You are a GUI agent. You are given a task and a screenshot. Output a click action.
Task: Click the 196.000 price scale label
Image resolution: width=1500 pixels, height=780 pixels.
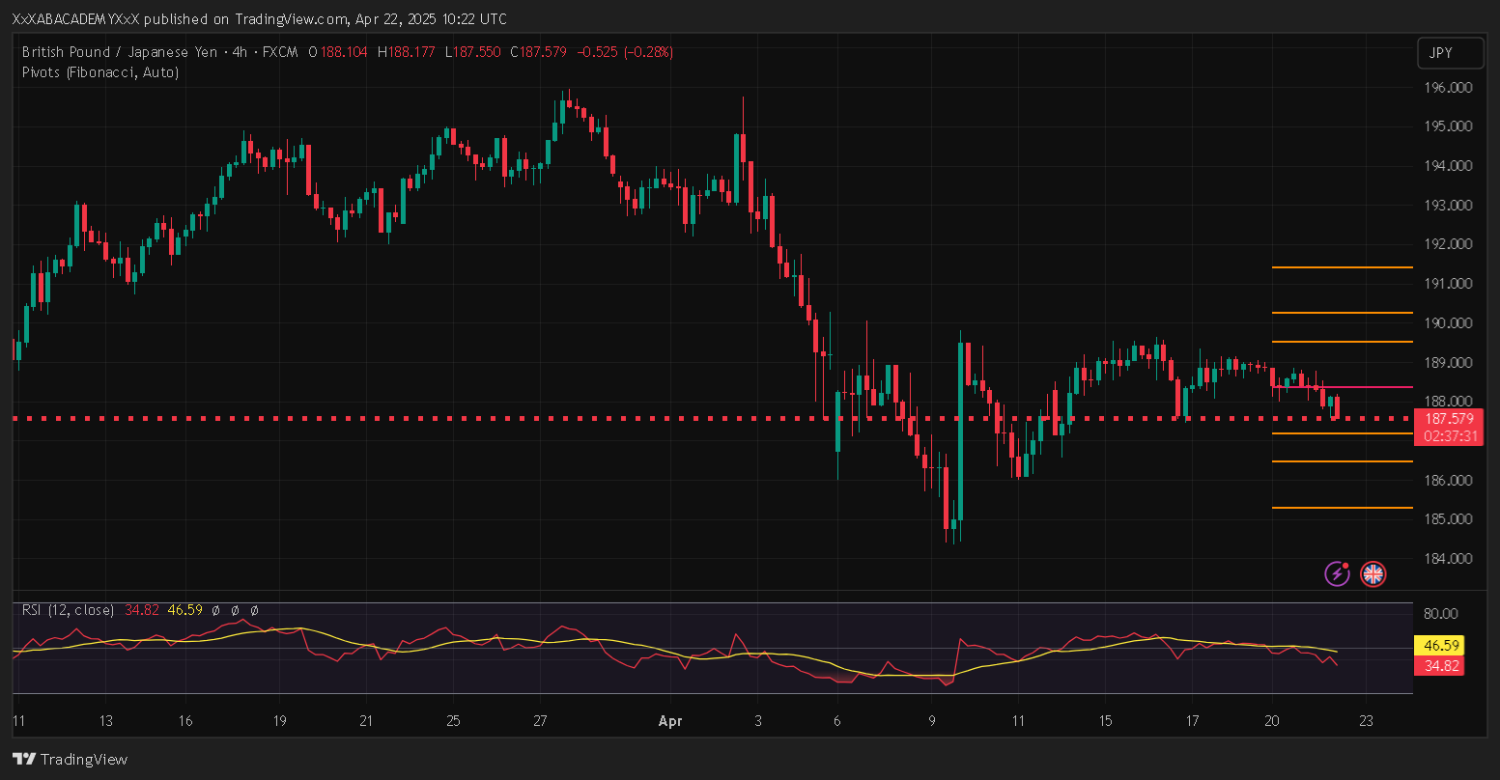(x=1446, y=88)
